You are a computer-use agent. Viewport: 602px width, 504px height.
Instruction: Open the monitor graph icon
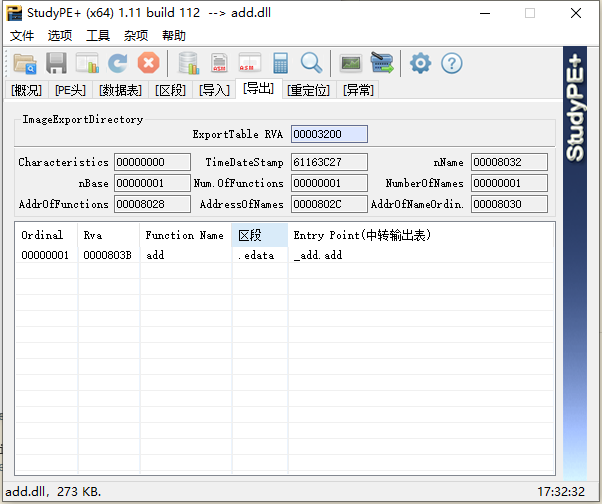(351, 63)
